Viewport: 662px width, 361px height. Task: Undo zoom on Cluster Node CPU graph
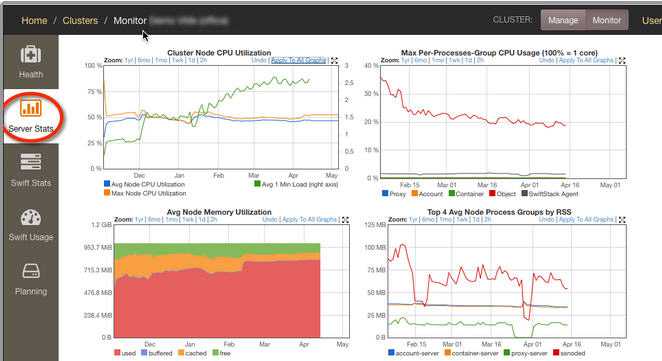pos(259,60)
